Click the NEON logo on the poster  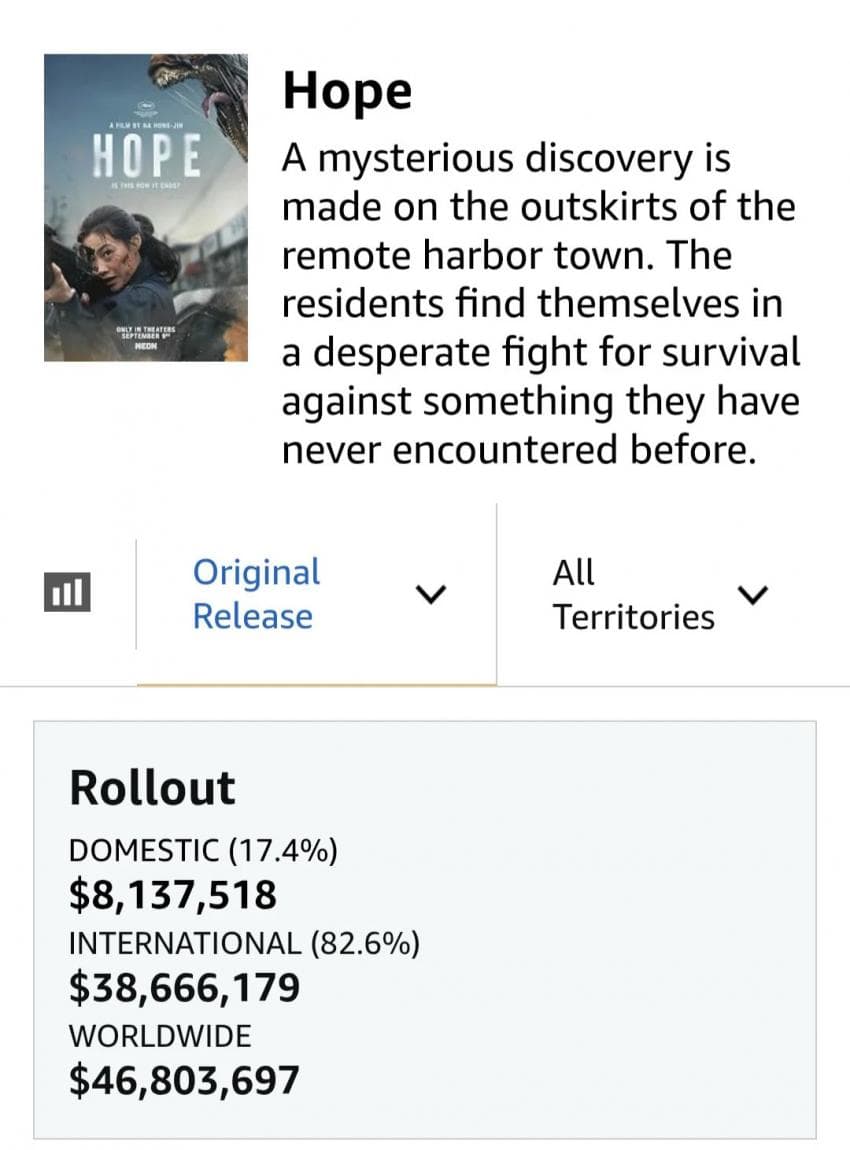click(x=147, y=345)
